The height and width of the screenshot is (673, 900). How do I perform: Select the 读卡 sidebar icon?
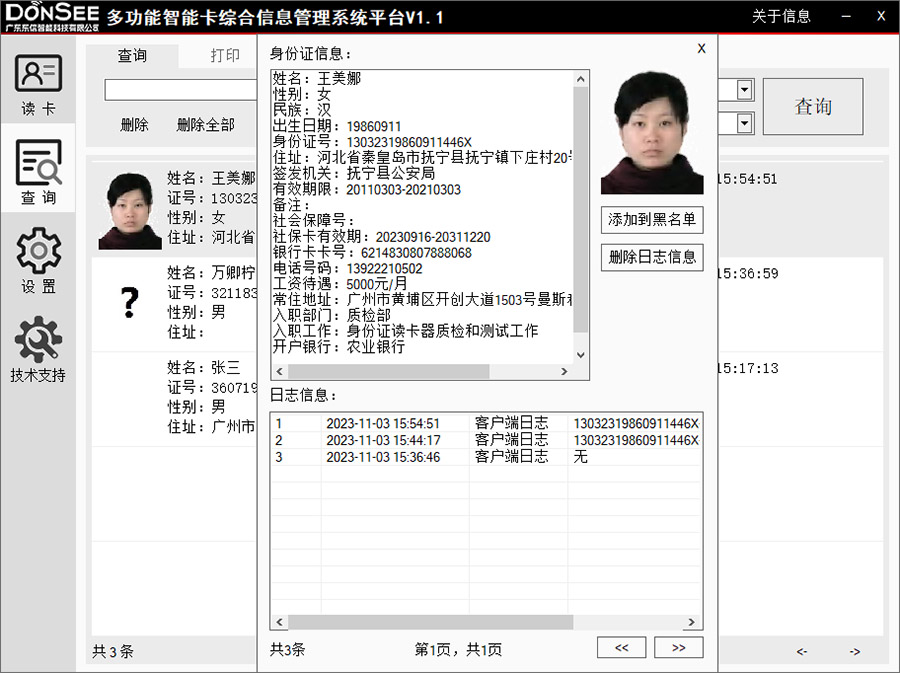38,80
